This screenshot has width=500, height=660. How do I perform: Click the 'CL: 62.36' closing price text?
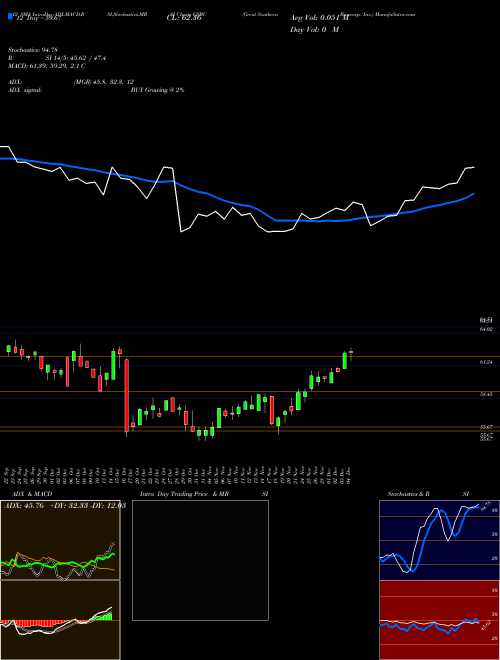point(185,19)
